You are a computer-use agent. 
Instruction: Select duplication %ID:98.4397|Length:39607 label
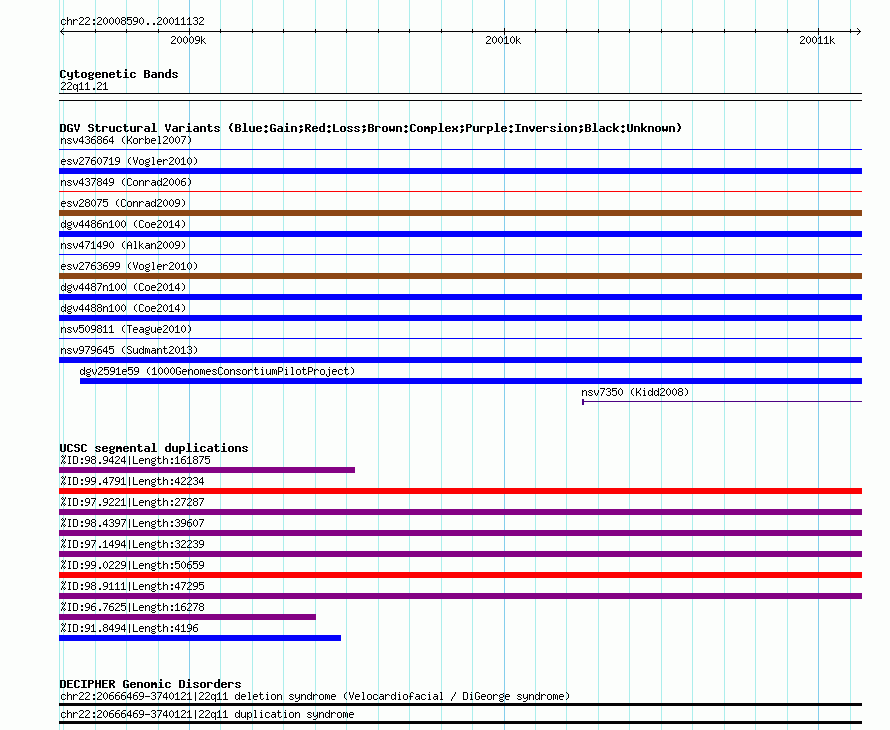pyautogui.click(x=132, y=523)
